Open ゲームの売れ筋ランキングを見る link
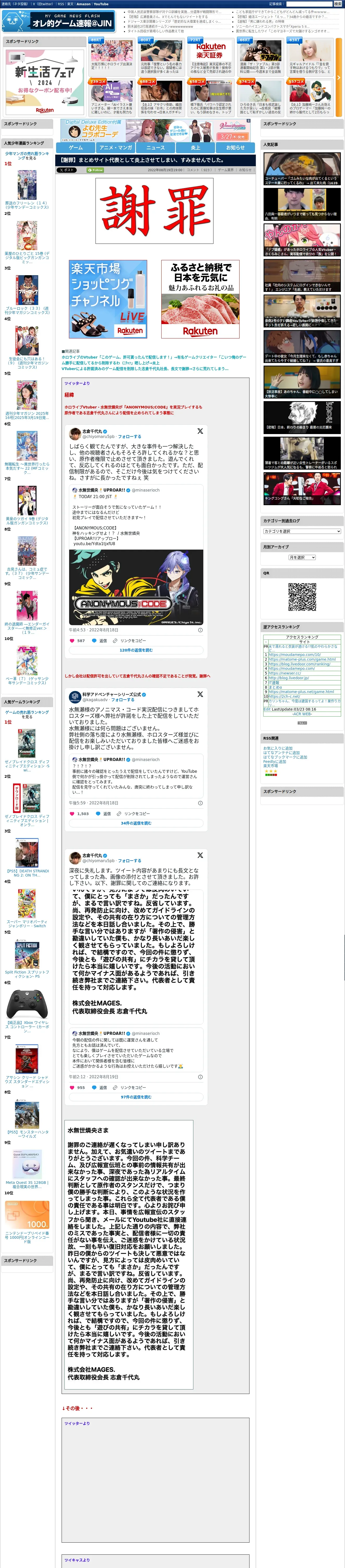 tap(27, 714)
